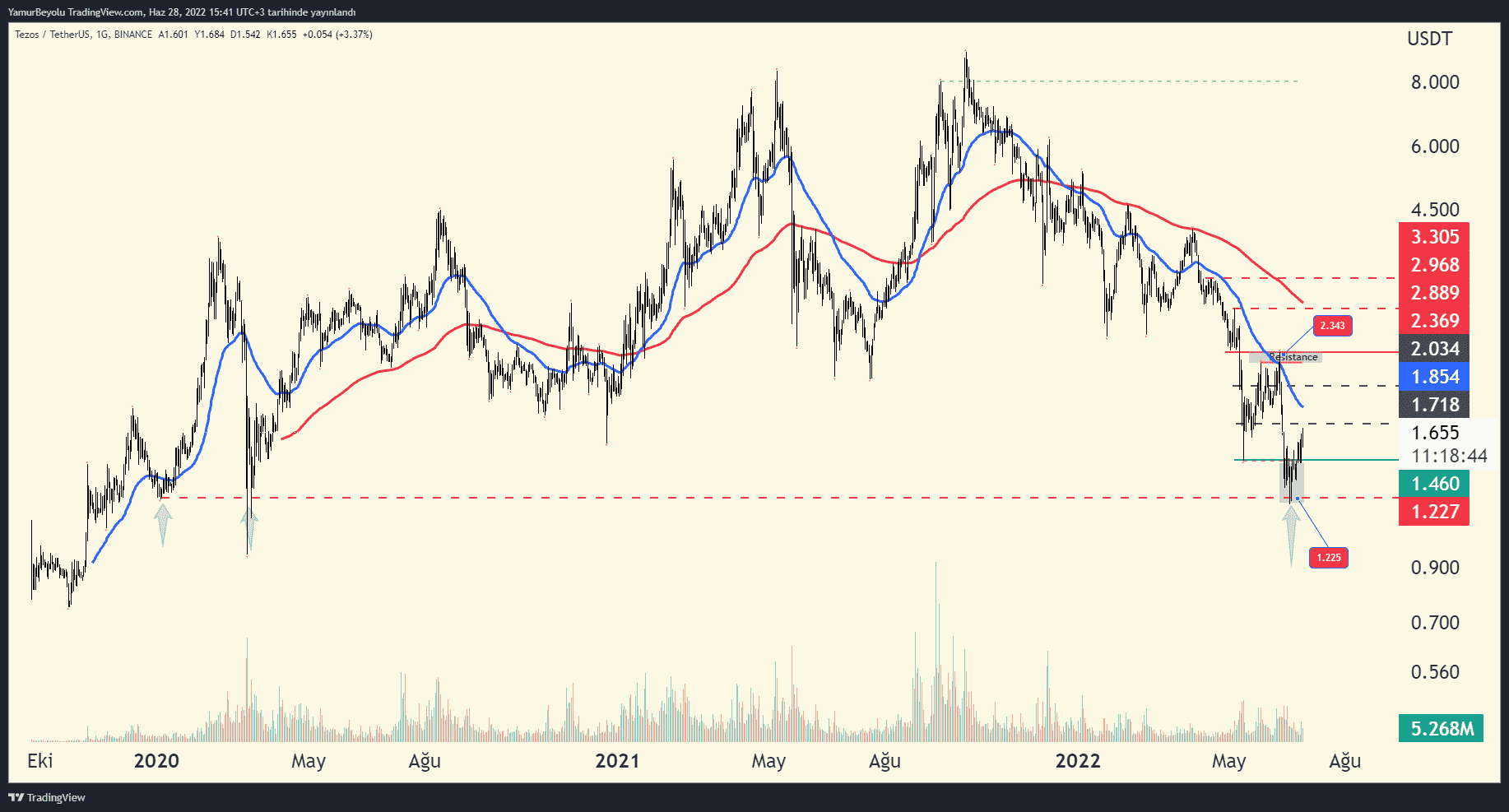Click the green 5.268M volume label
The image size is (1509, 812).
tap(1441, 728)
